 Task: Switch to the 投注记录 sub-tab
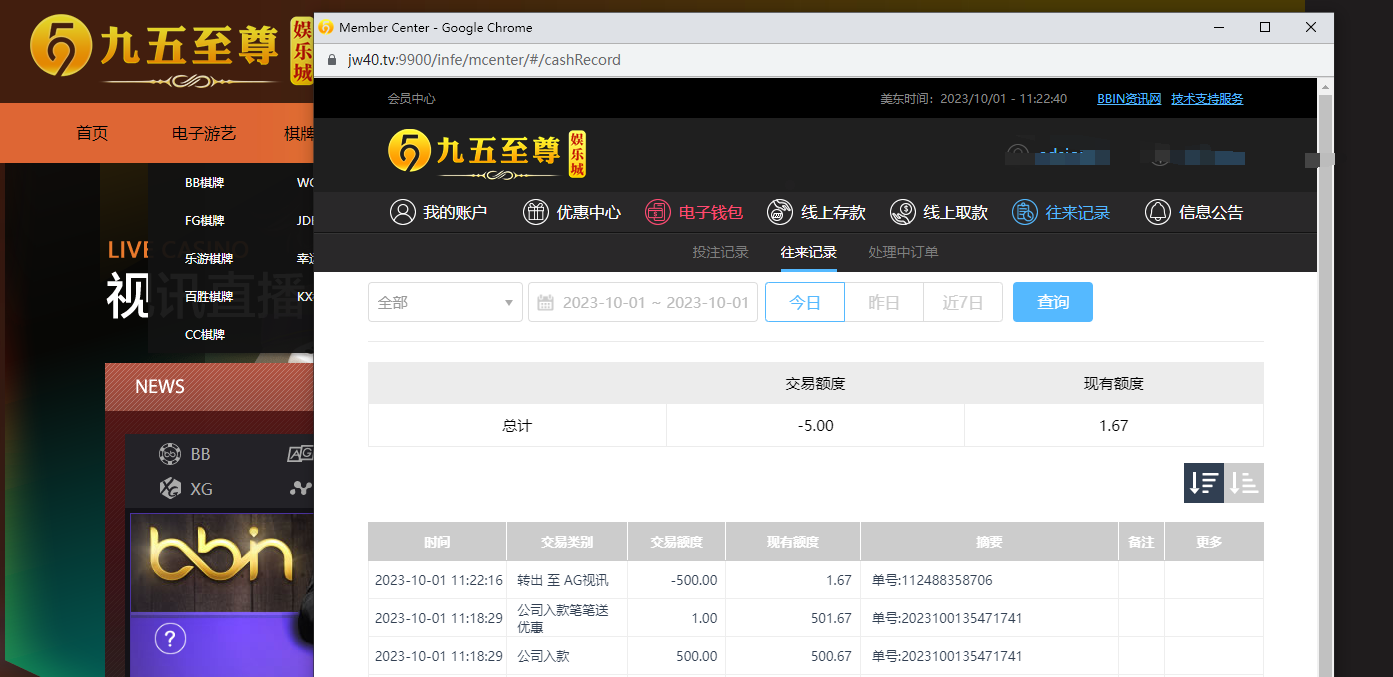[x=720, y=252]
